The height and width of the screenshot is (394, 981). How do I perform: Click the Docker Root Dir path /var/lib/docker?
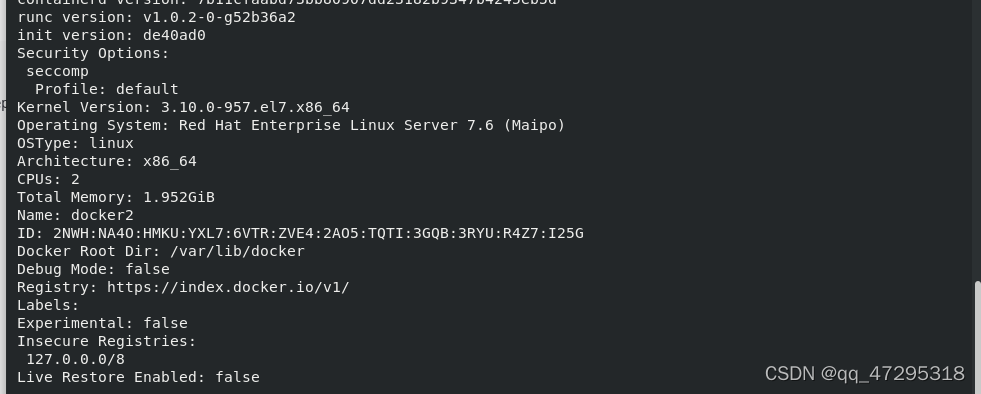pos(237,251)
